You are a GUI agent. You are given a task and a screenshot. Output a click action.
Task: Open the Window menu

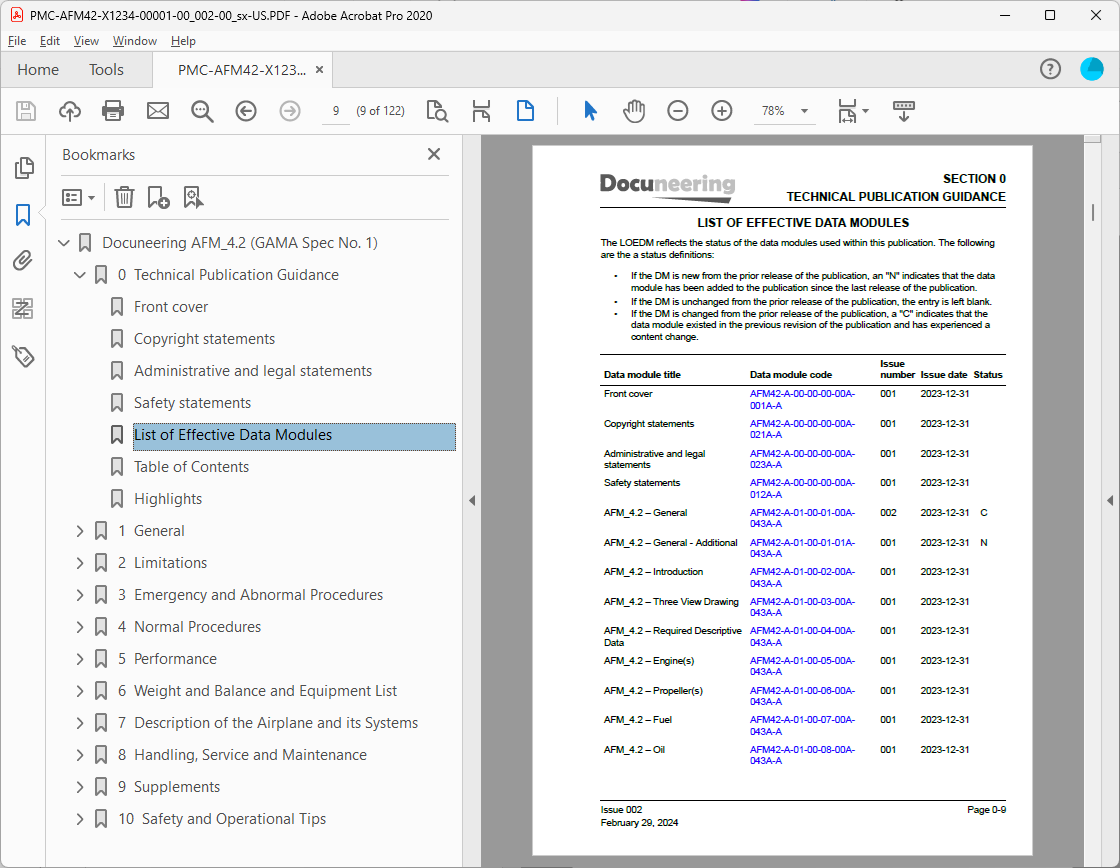(x=134, y=41)
